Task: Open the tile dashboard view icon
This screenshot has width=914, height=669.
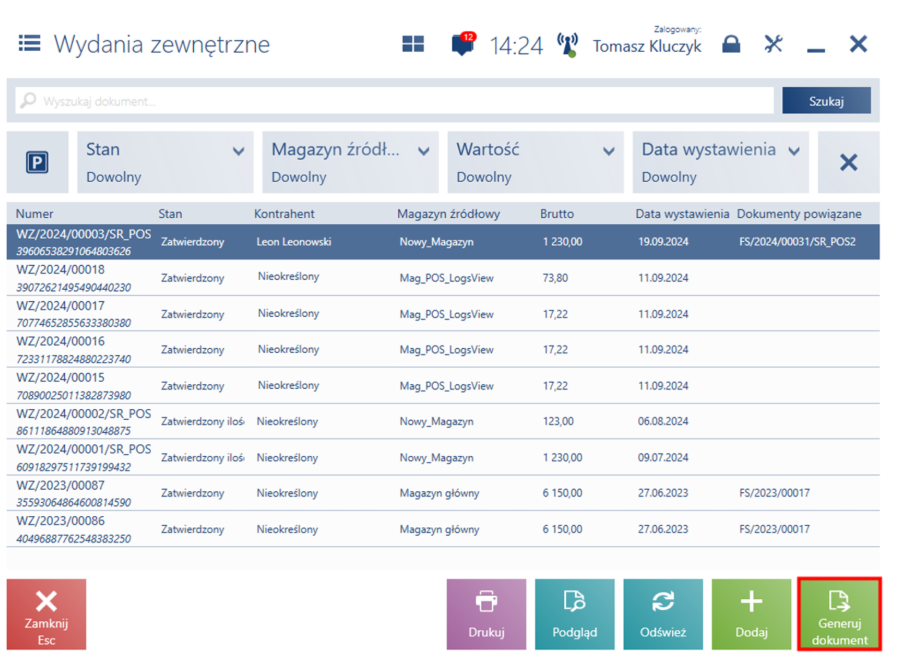Action: [412, 45]
